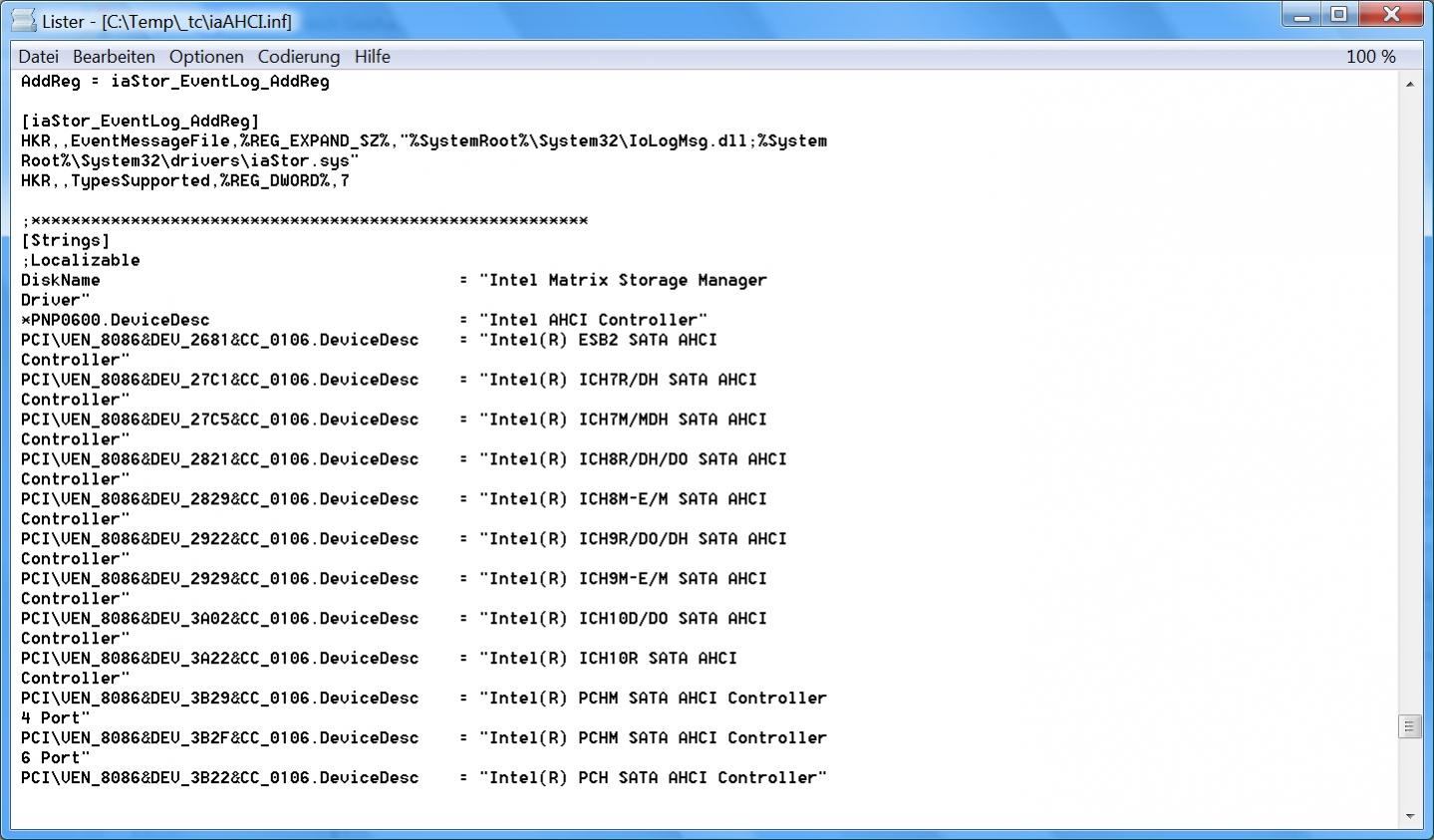
Task: Click the "Intel(R) ICH9R/DO/DH SATA AHCI" value
Action: tap(634, 539)
